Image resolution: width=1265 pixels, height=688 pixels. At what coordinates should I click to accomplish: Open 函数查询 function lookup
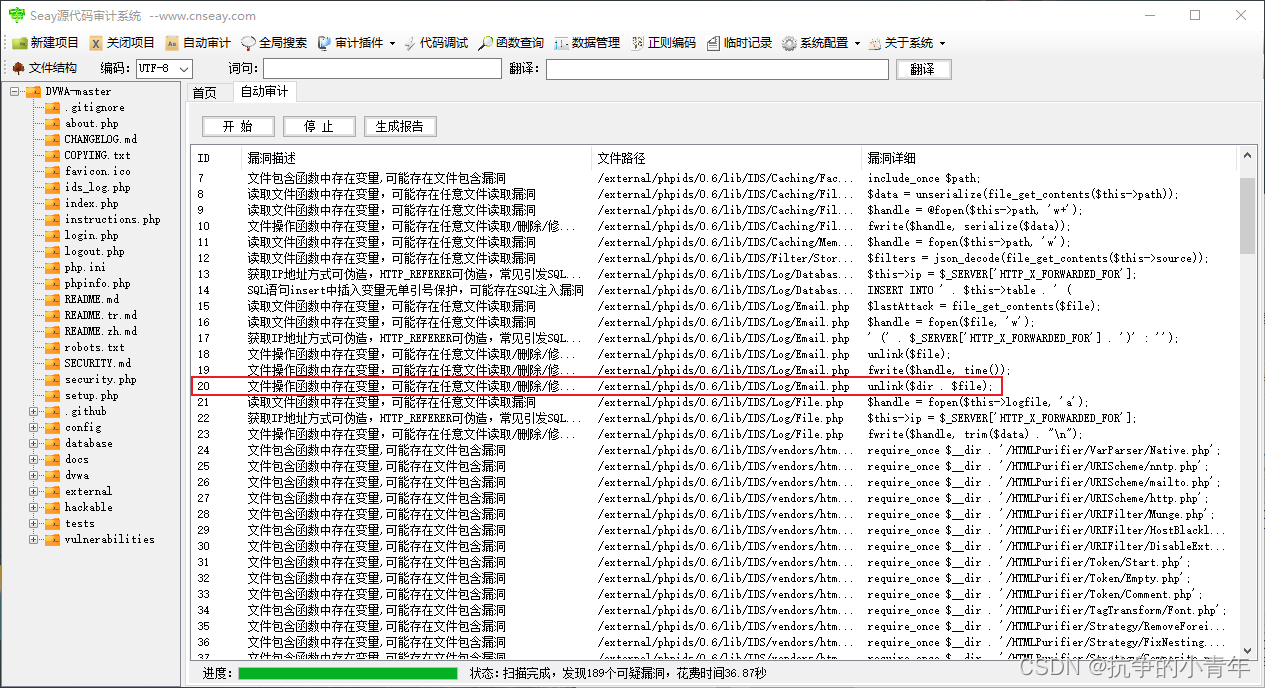coord(511,43)
